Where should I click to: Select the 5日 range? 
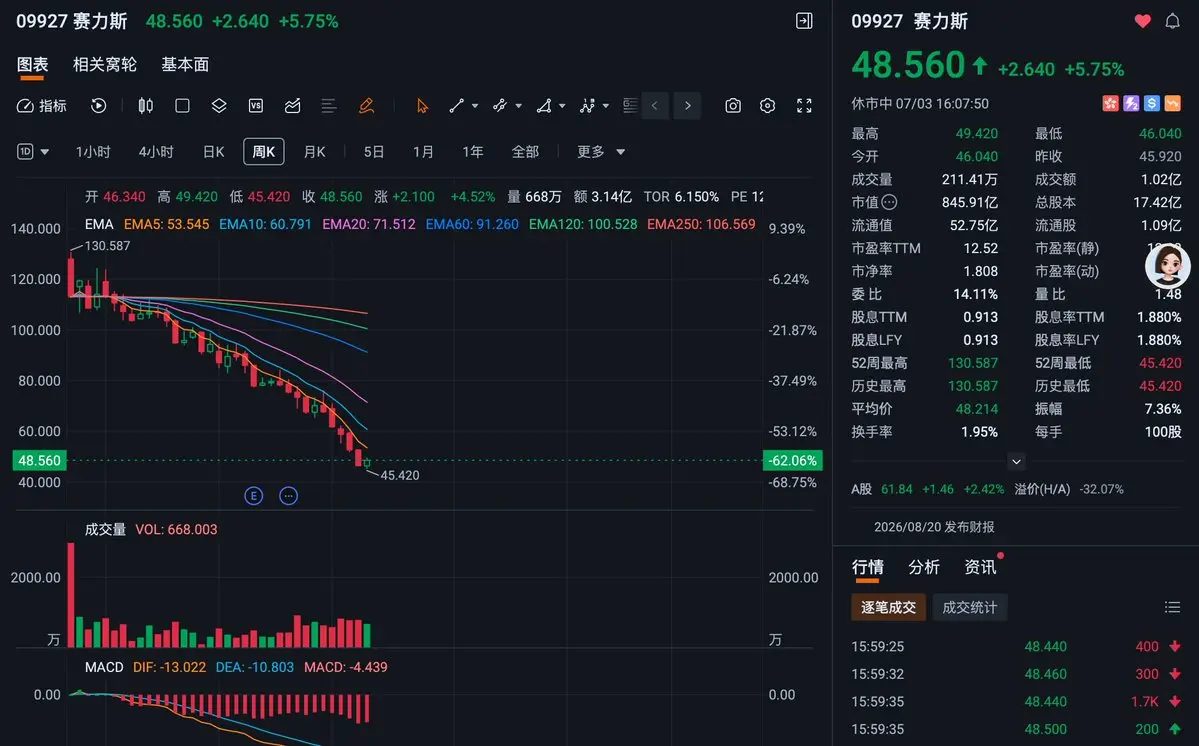click(x=374, y=151)
